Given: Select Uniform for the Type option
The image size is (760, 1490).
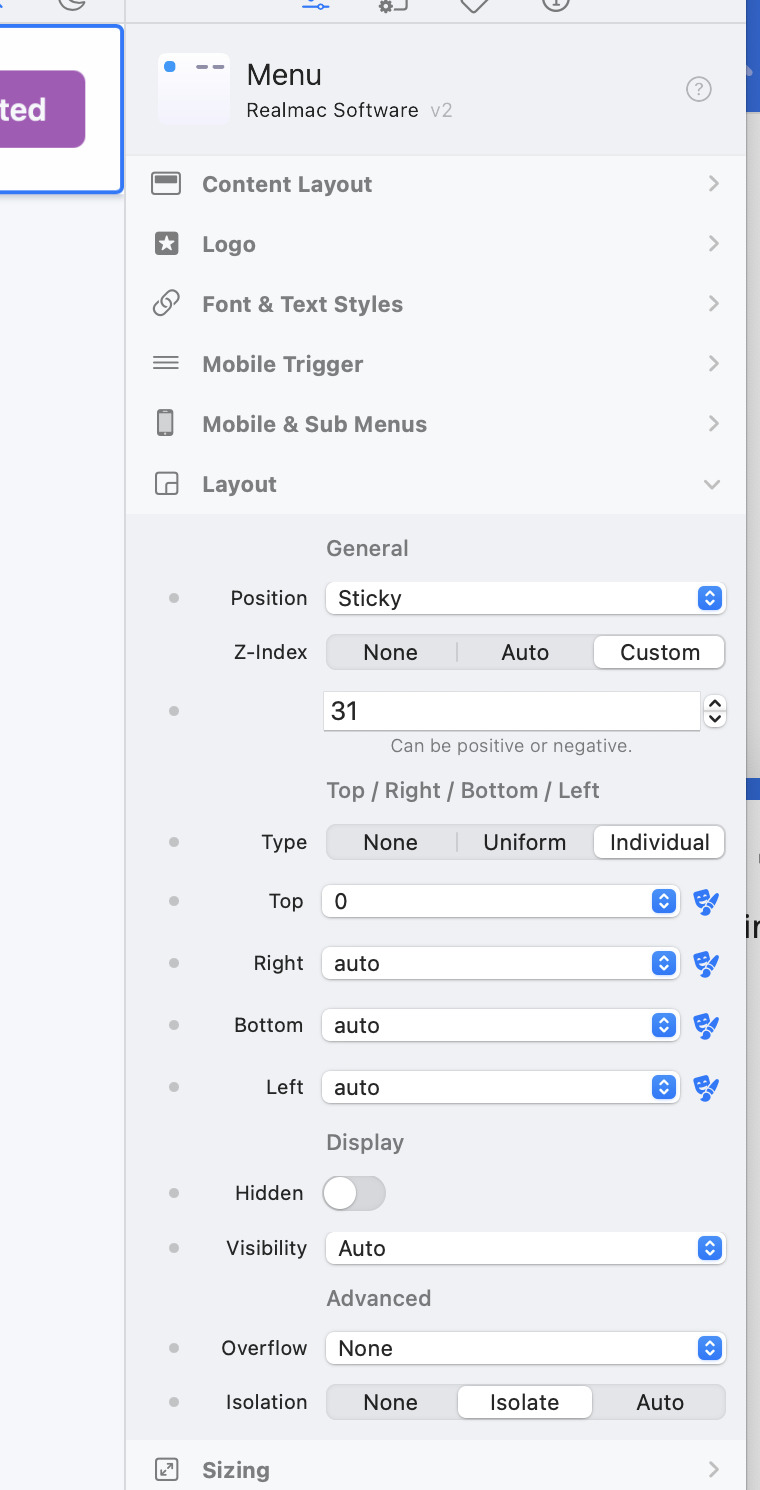Looking at the screenshot, I should 525,842.
